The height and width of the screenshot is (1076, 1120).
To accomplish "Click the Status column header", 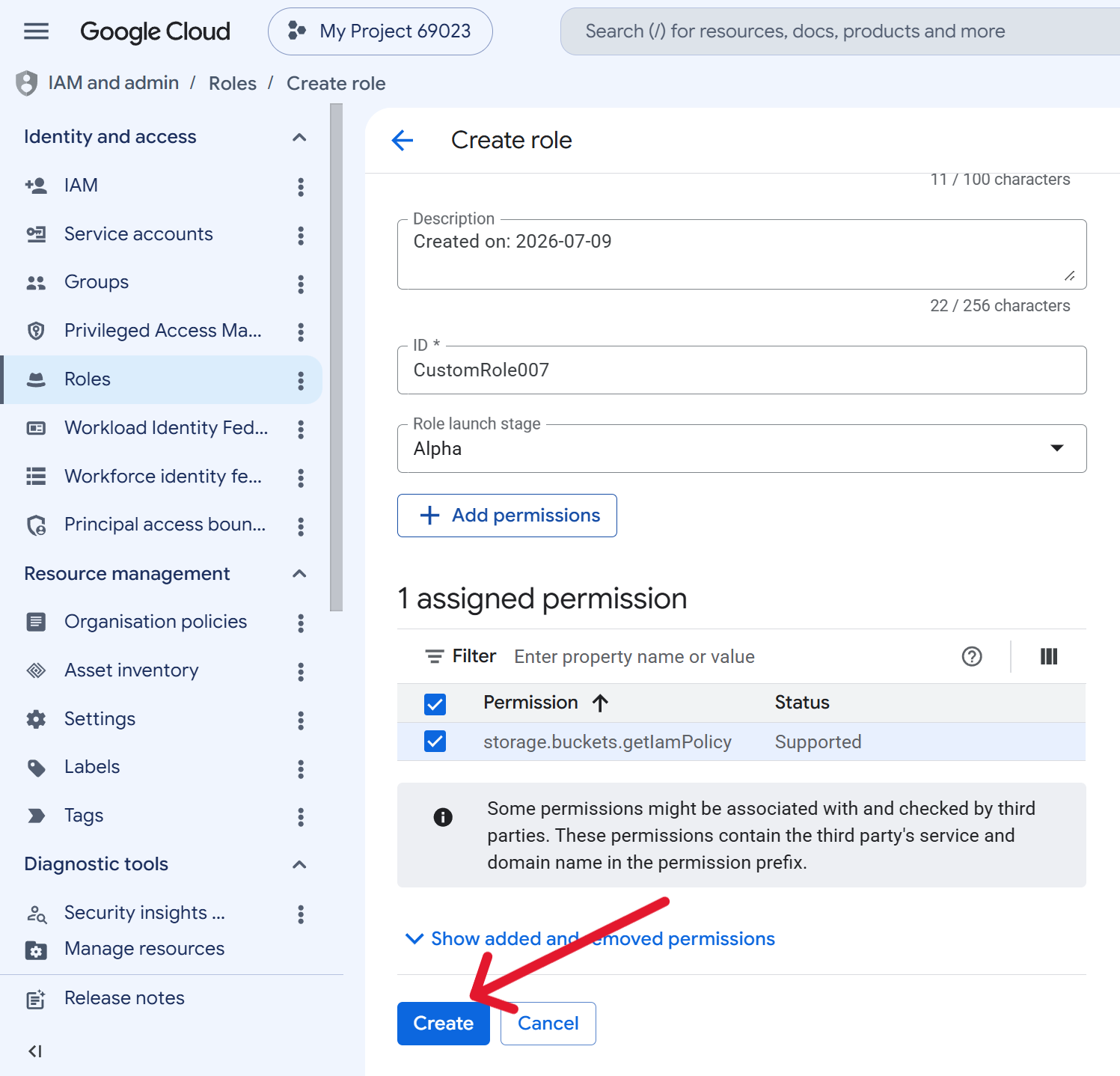I will coord(802,703).
